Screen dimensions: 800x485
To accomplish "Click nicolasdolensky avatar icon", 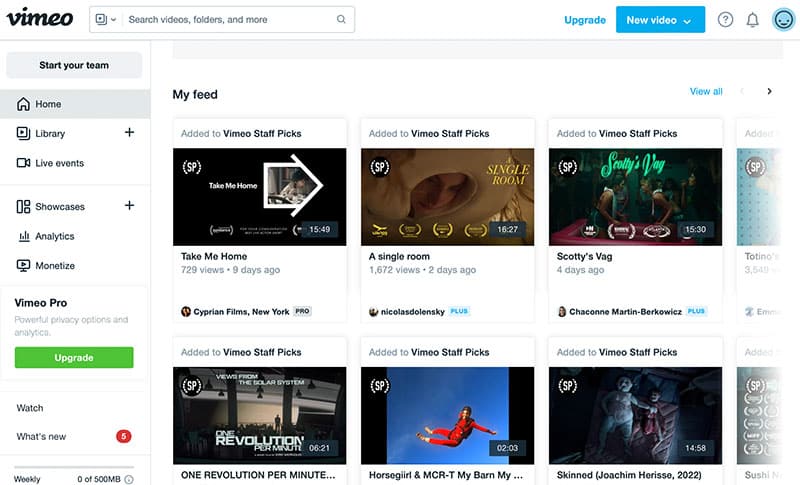I will 373,312.
